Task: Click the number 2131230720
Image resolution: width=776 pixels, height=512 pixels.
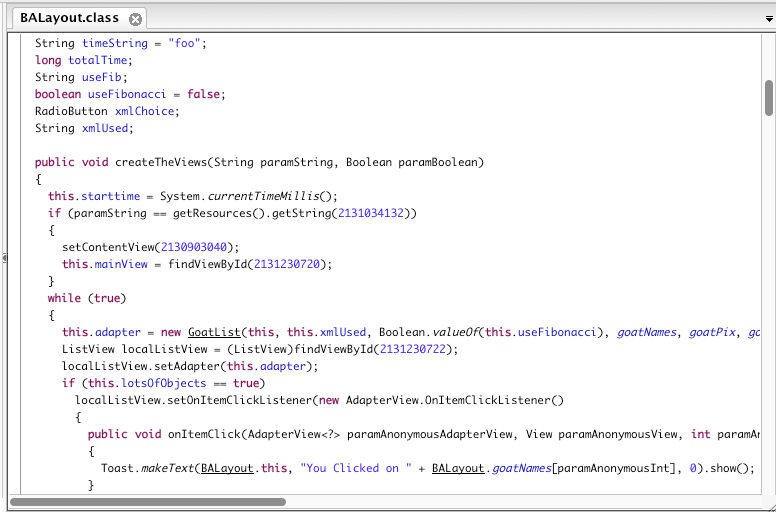Action: point(287,264)
